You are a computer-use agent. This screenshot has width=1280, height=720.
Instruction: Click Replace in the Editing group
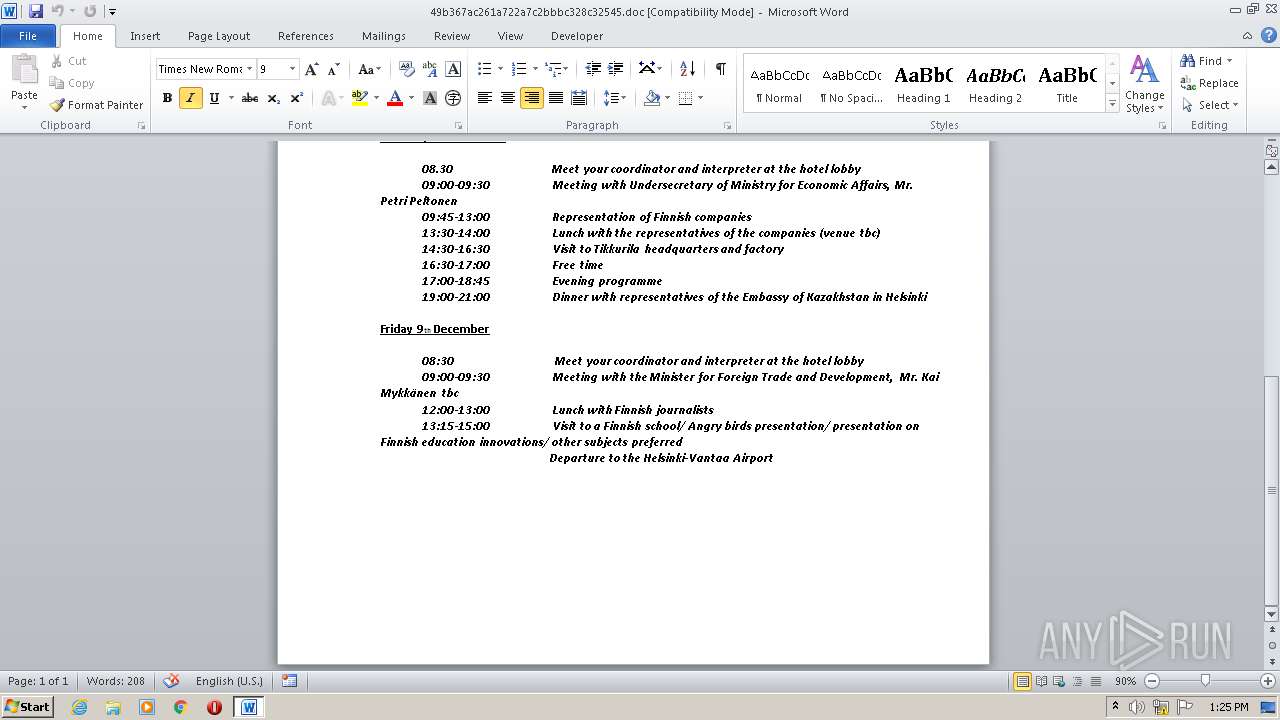1209,83
